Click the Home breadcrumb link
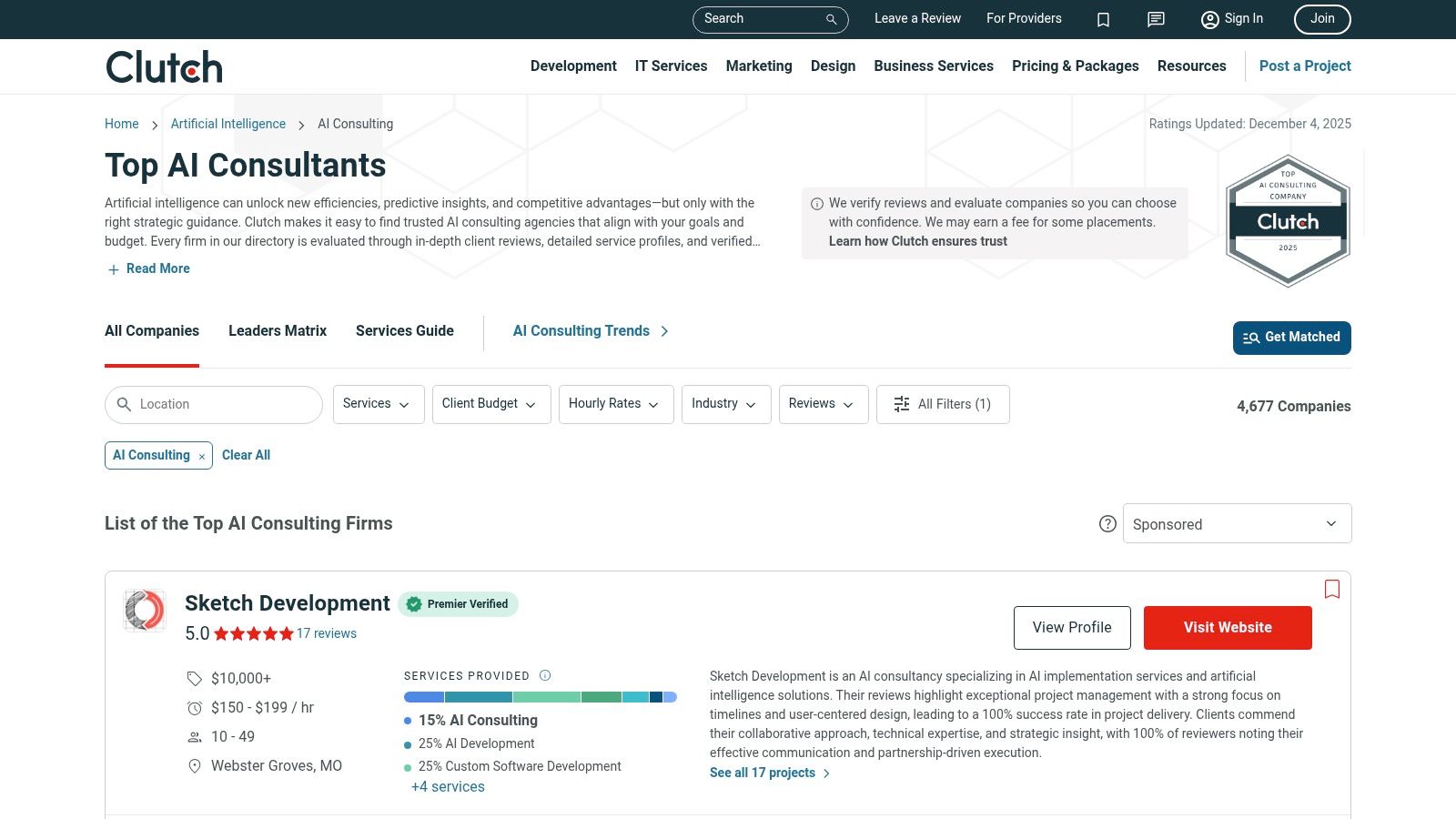 click(x=122, y=124)
